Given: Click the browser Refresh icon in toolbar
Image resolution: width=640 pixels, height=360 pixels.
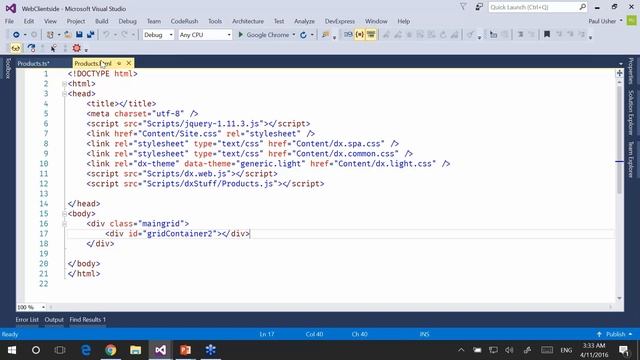Looking at the screenshot, I should 303,35.
